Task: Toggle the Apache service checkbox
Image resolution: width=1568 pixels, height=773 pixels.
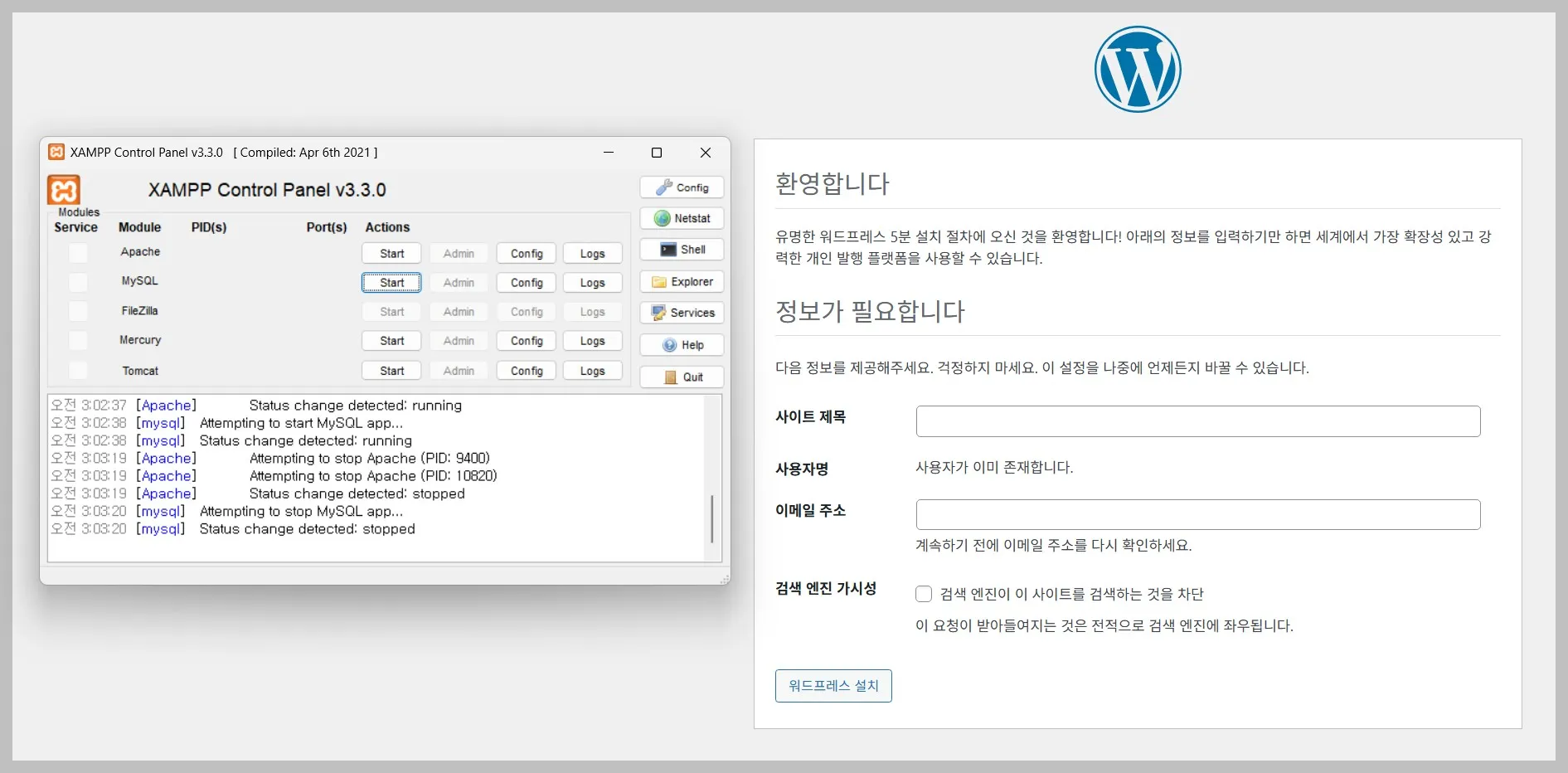Action: click(78, 252)
